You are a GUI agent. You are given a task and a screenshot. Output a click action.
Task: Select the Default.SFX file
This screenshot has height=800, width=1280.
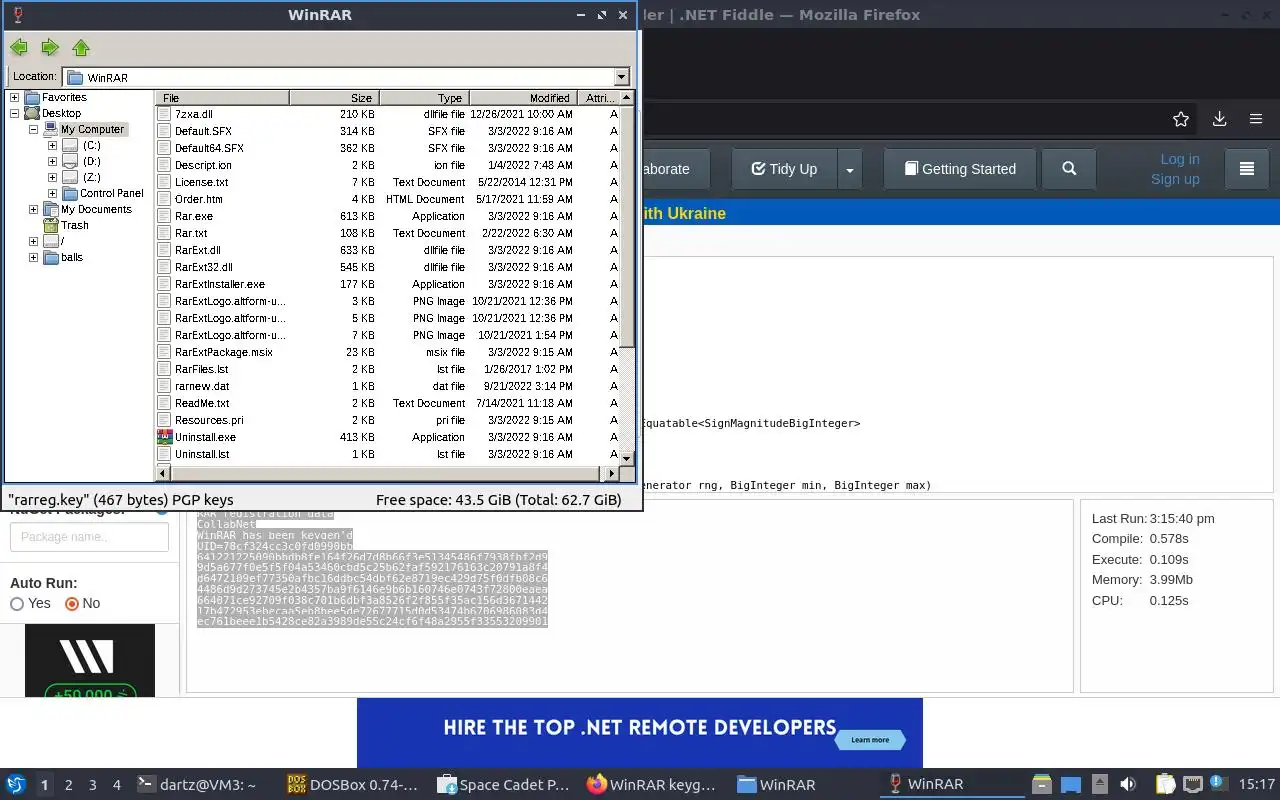tap(203, 131)
